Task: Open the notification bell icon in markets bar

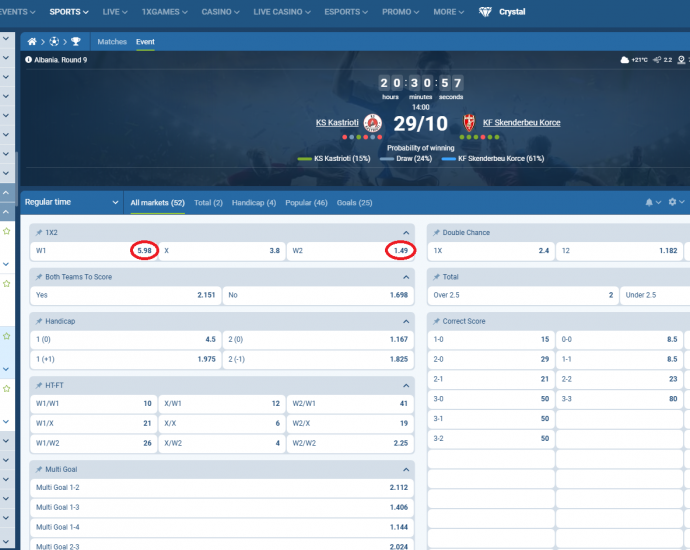Action: (x=649, y=202)
